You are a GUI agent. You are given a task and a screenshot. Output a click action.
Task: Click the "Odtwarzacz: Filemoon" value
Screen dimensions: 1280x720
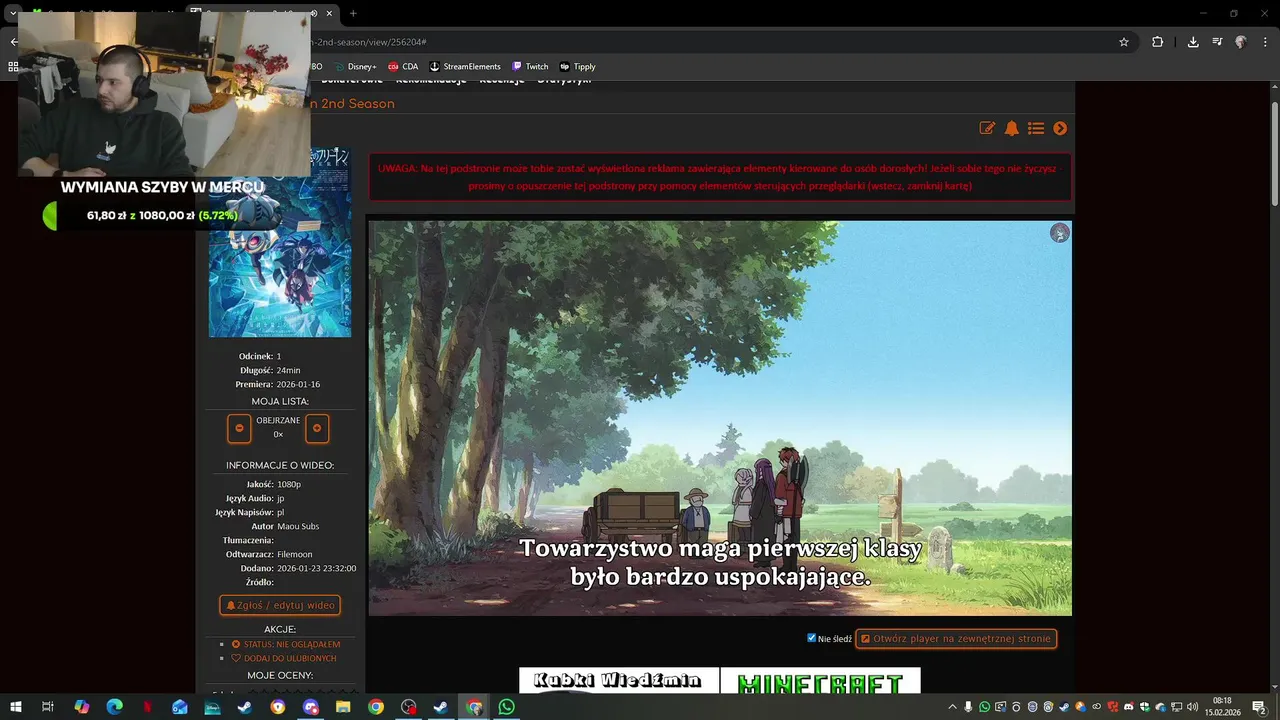[295, 554]
